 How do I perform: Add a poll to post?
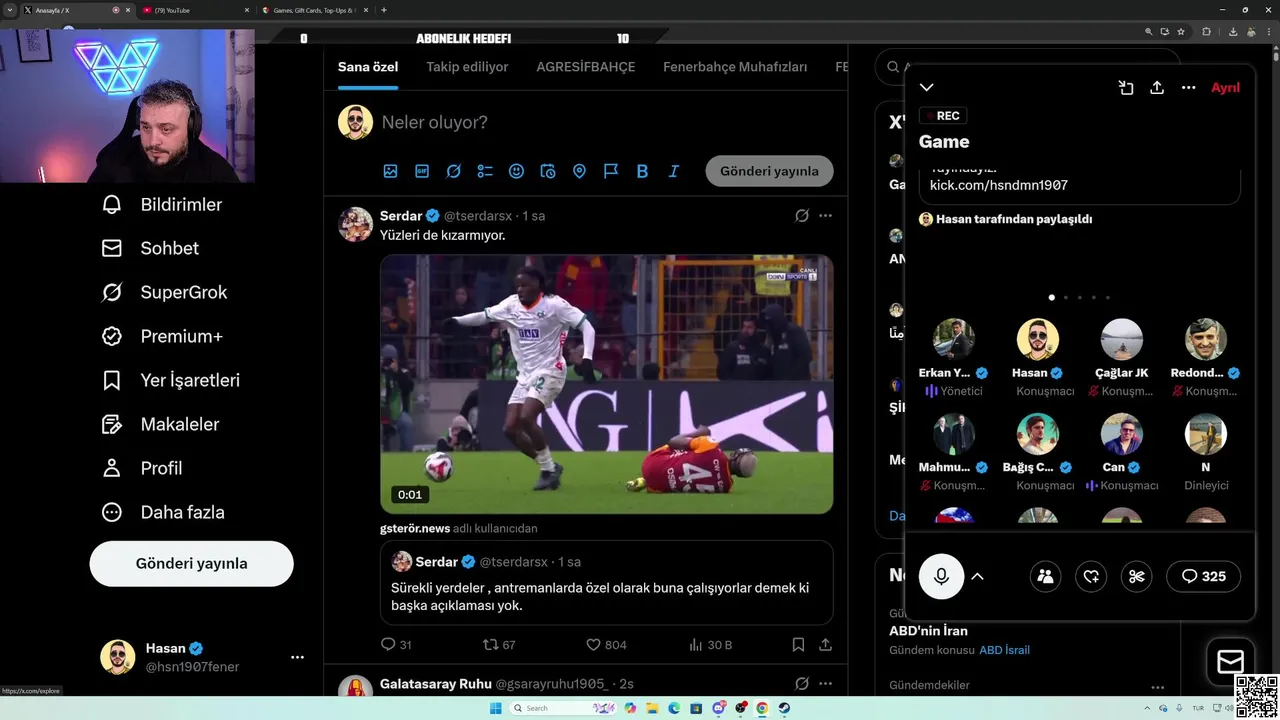click(x=485, y=171)
